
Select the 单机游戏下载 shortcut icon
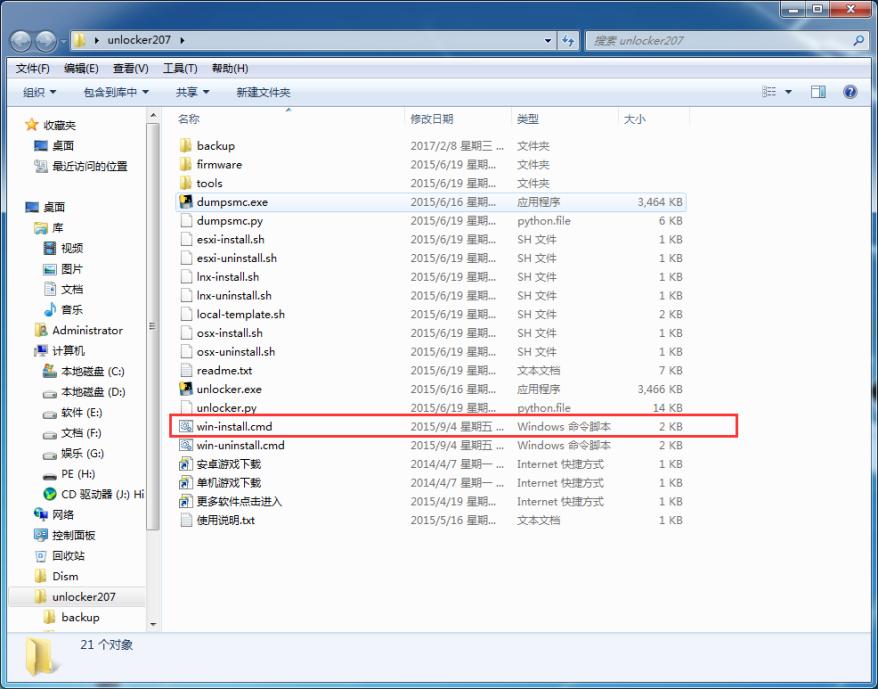(x=186, y=483)
